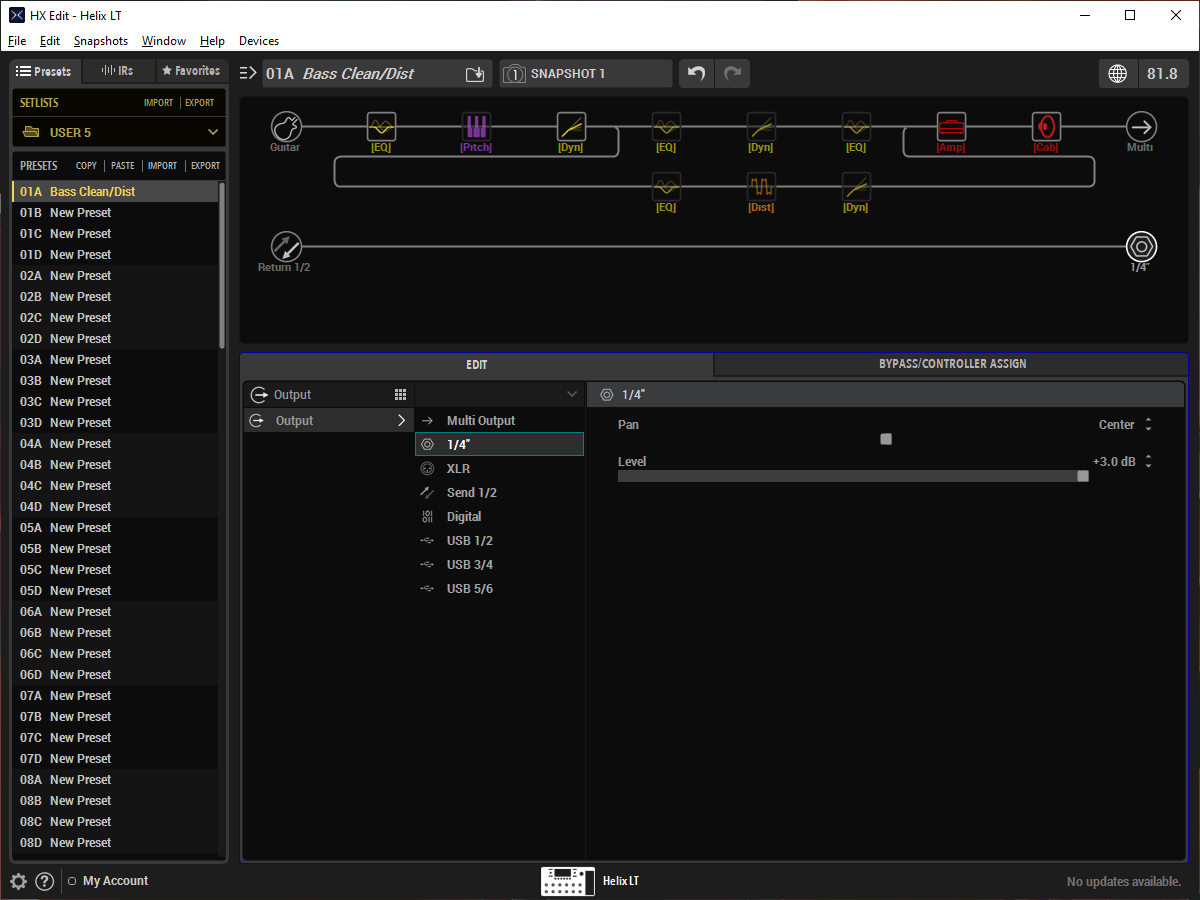
Task: Click the Level slider bar
Action: click(x=853, y=476)
